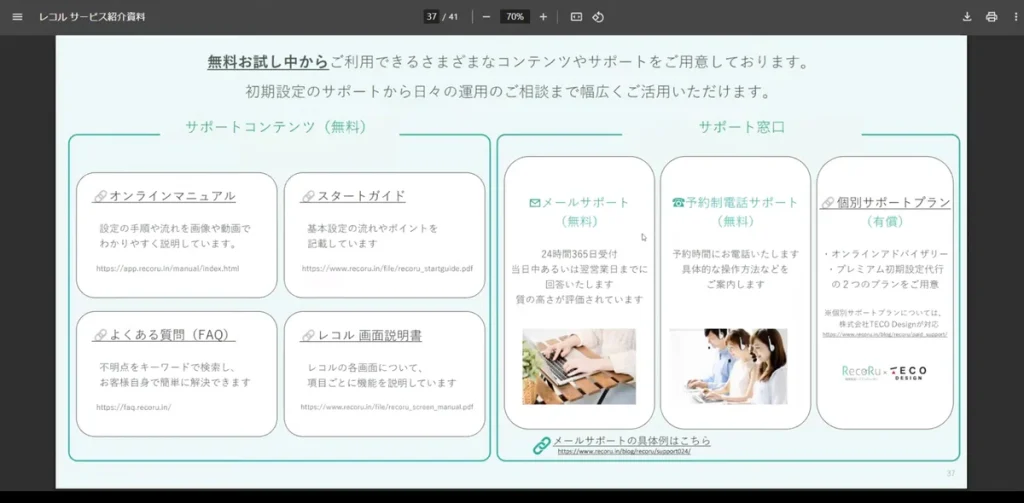Open the recoru_startguide.pdf link
1024x503 pixels.
click(387, 269)
